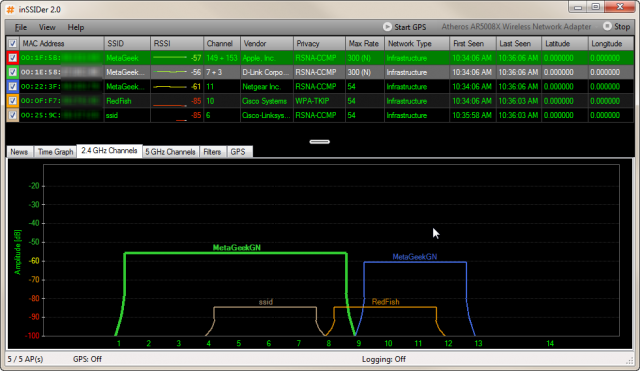Click the 7 + 3 channel cell
The image size is (640, 371).
(222, 72)
